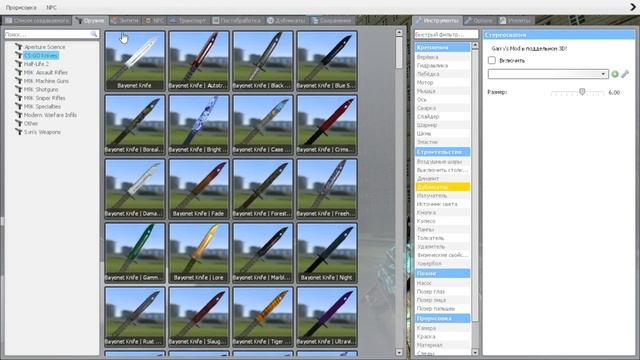The width and height of the screenshot is (640, 360).
Task: Select the Мотор tool in list
Action: pyautogui.click(x=443, y=82)
